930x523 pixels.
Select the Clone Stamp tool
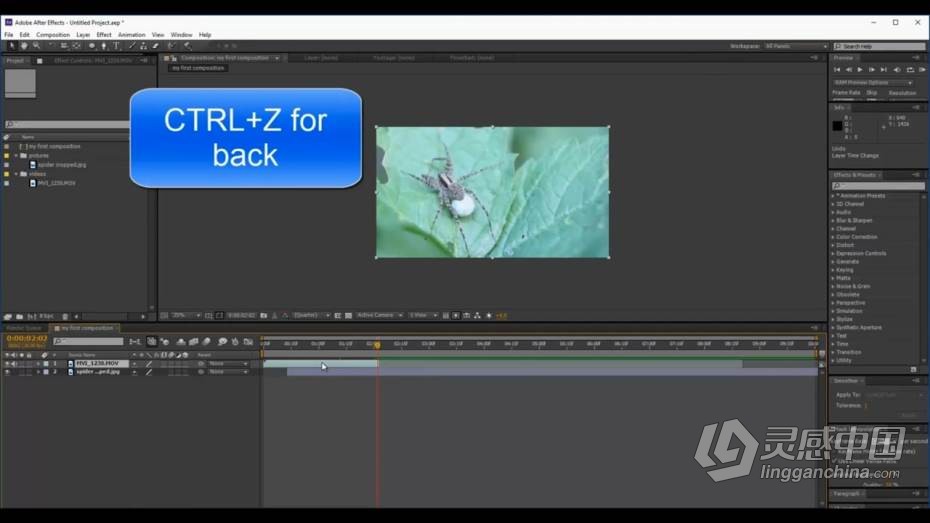pyautogui.click(x=144, y=46)
